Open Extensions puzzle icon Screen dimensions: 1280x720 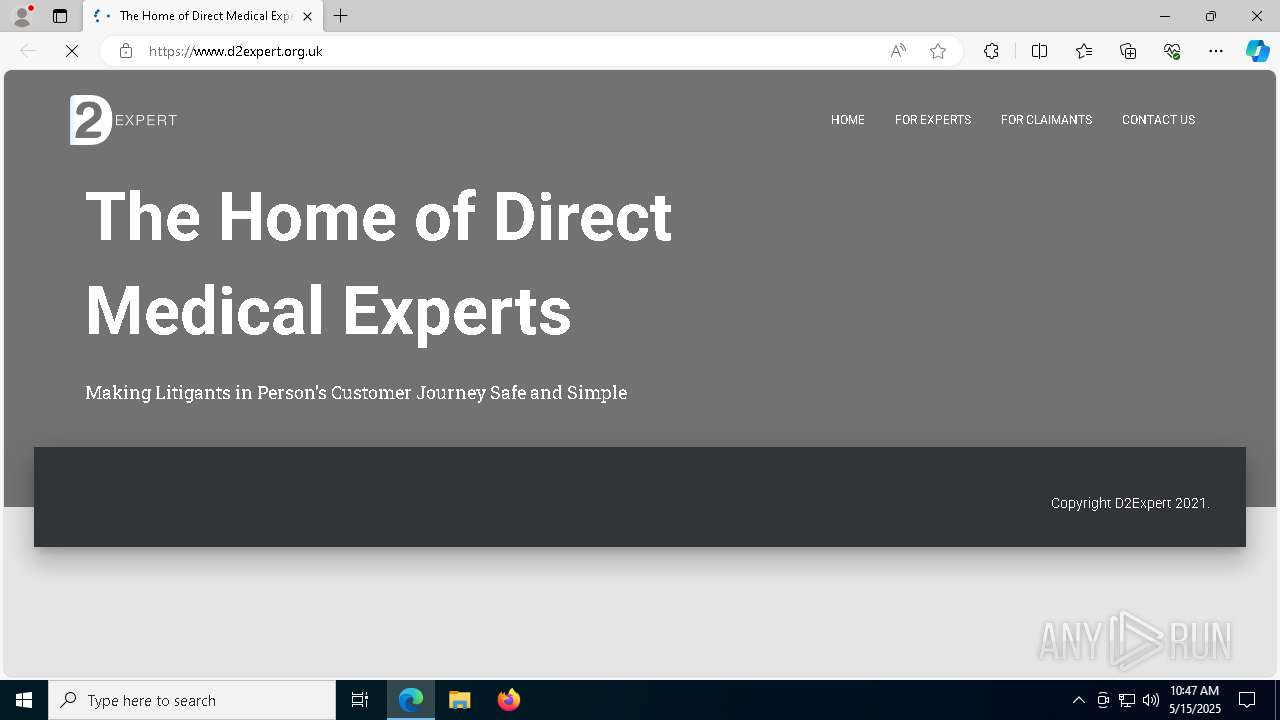click(991, 51)
